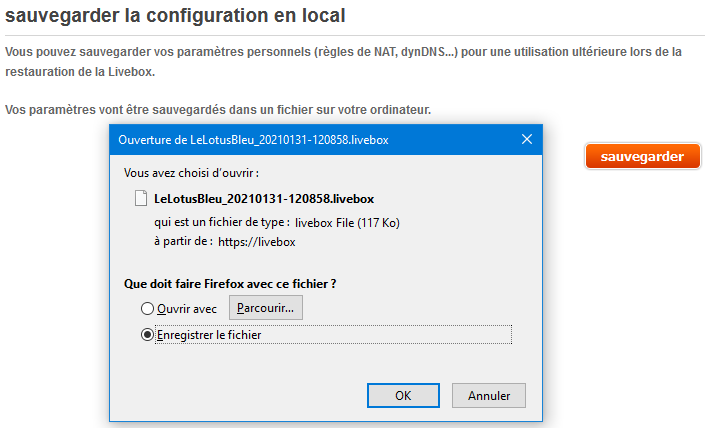Click the "qui est un fichier de type :" label
The height and width of the screenshot is (428, 718).
point(221,222)
